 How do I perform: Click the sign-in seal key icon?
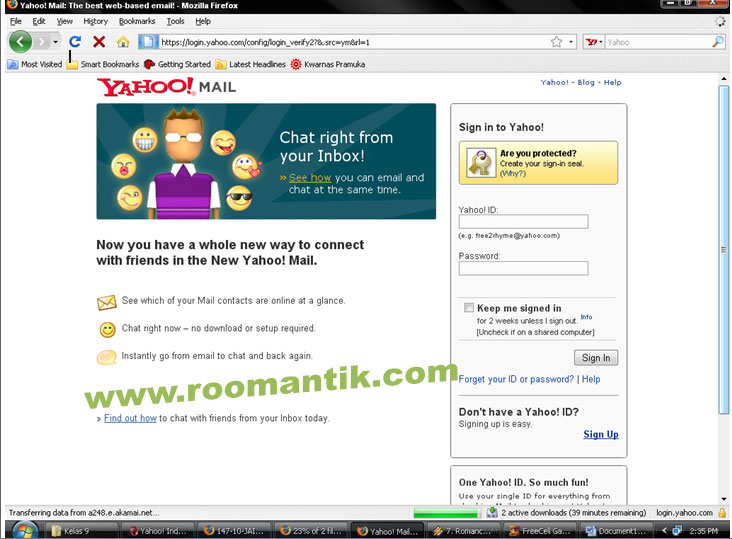tap(481, 163)
